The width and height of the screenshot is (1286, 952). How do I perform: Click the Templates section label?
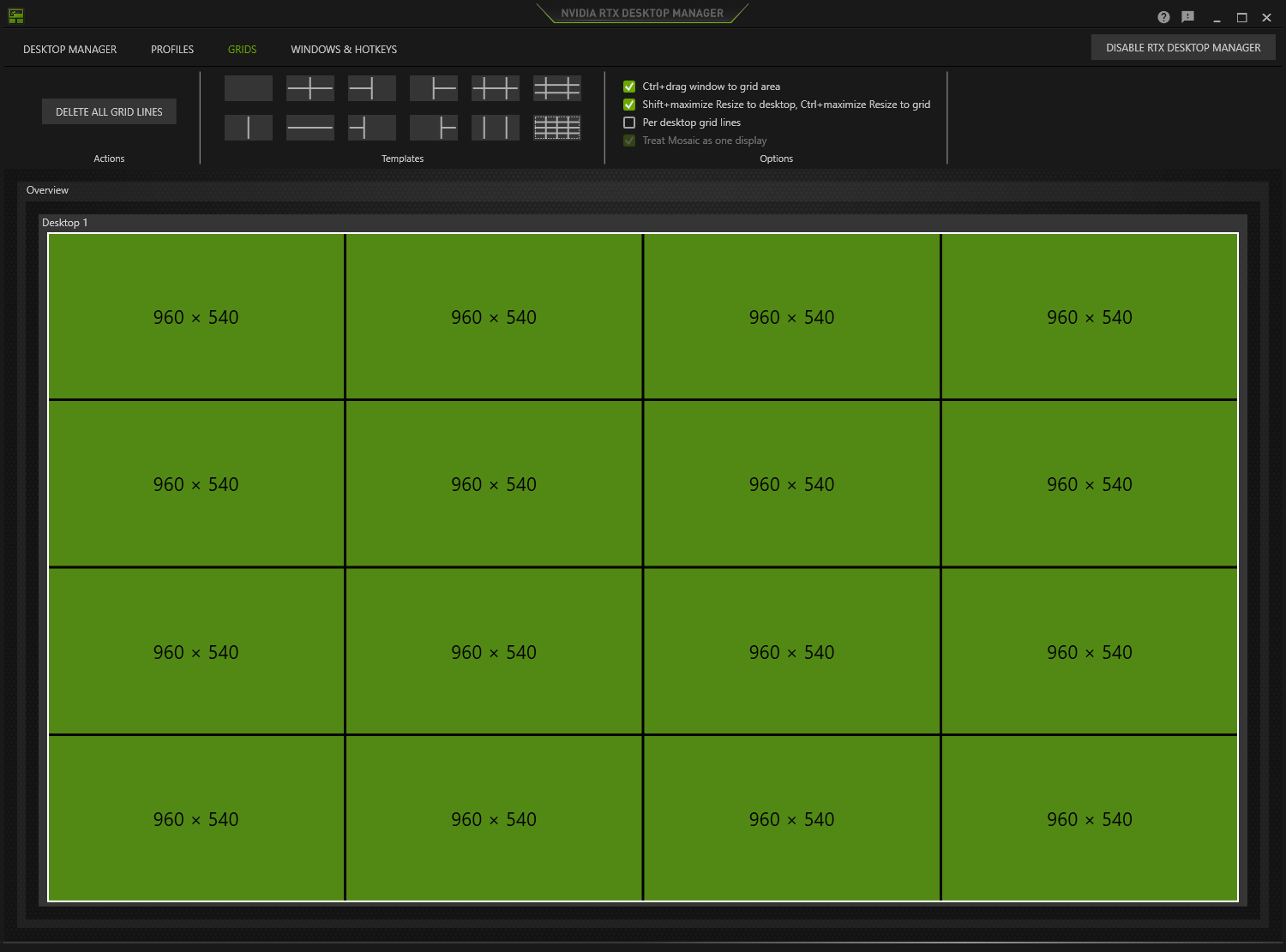click(x=403, y=159)
